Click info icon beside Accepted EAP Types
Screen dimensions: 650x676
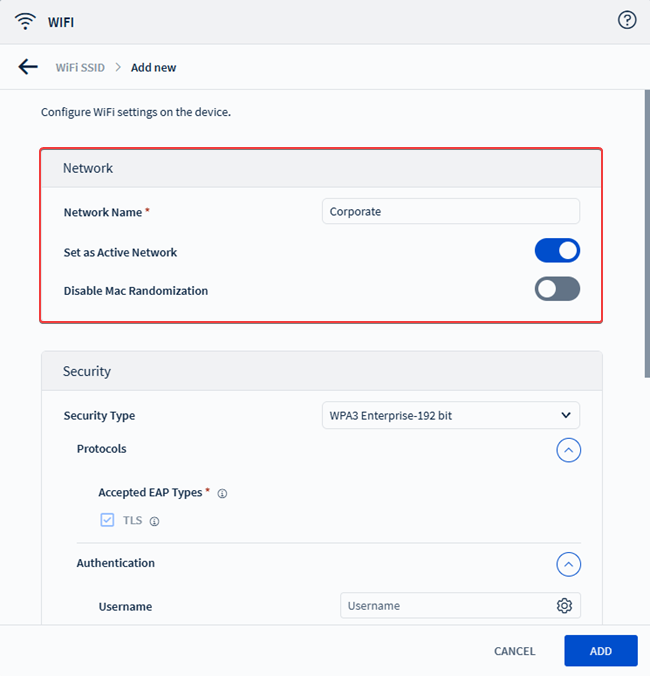pos(222,493)
